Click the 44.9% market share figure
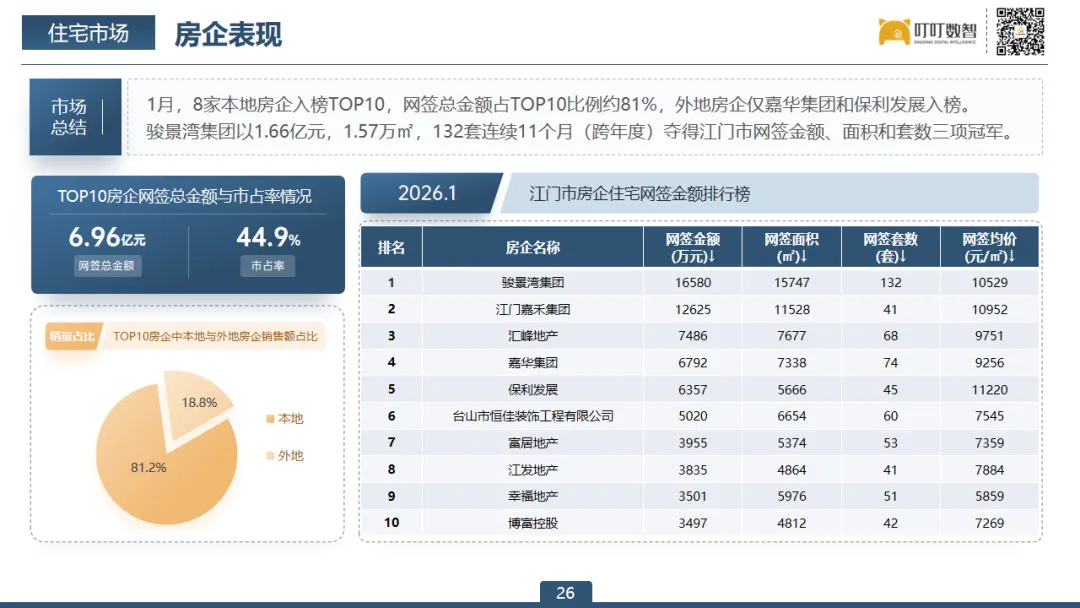The height and width of the screenshot is (608, 1080). (268, 238)
